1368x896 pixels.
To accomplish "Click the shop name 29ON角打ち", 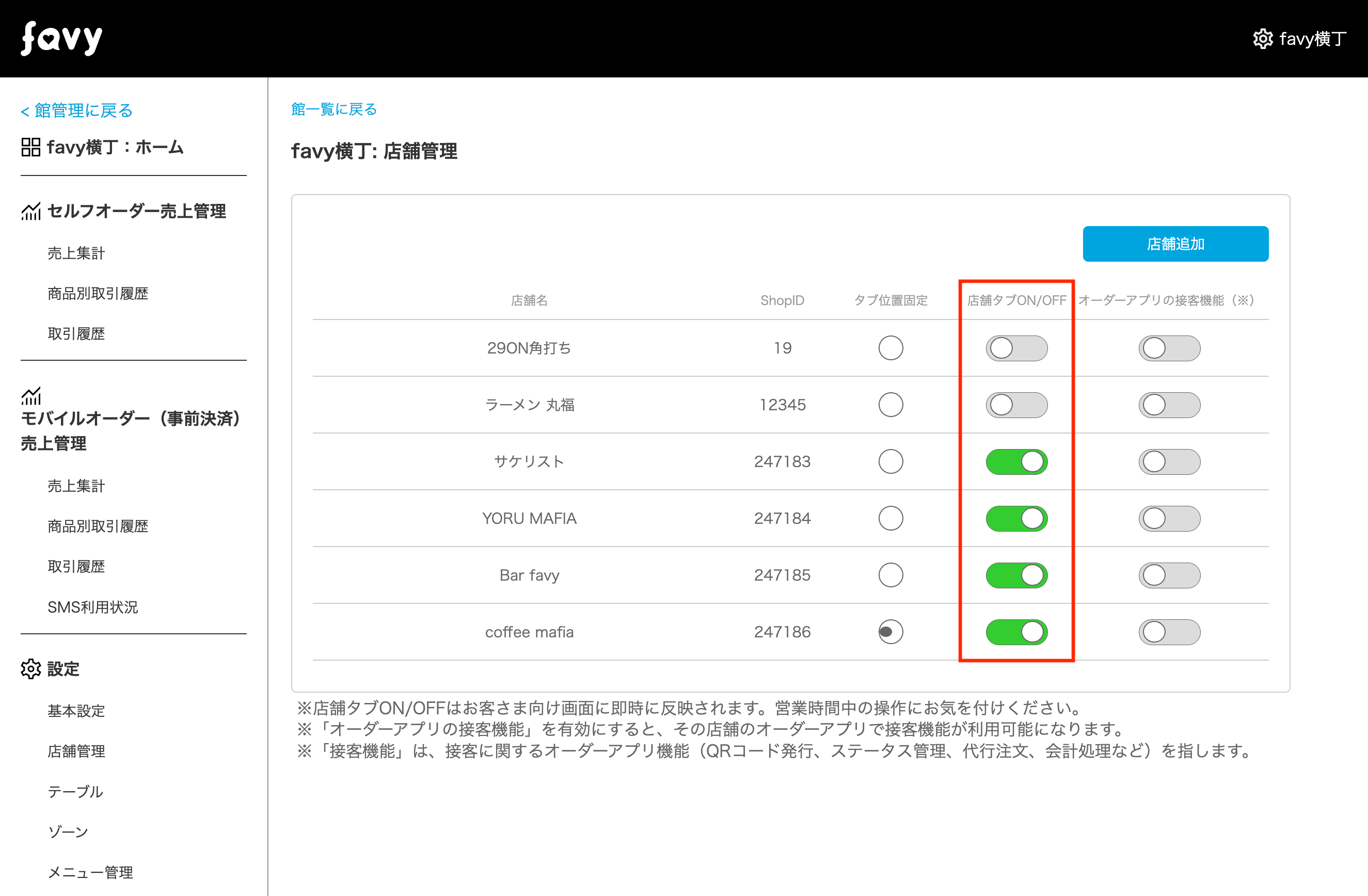I will pos(529,348).
